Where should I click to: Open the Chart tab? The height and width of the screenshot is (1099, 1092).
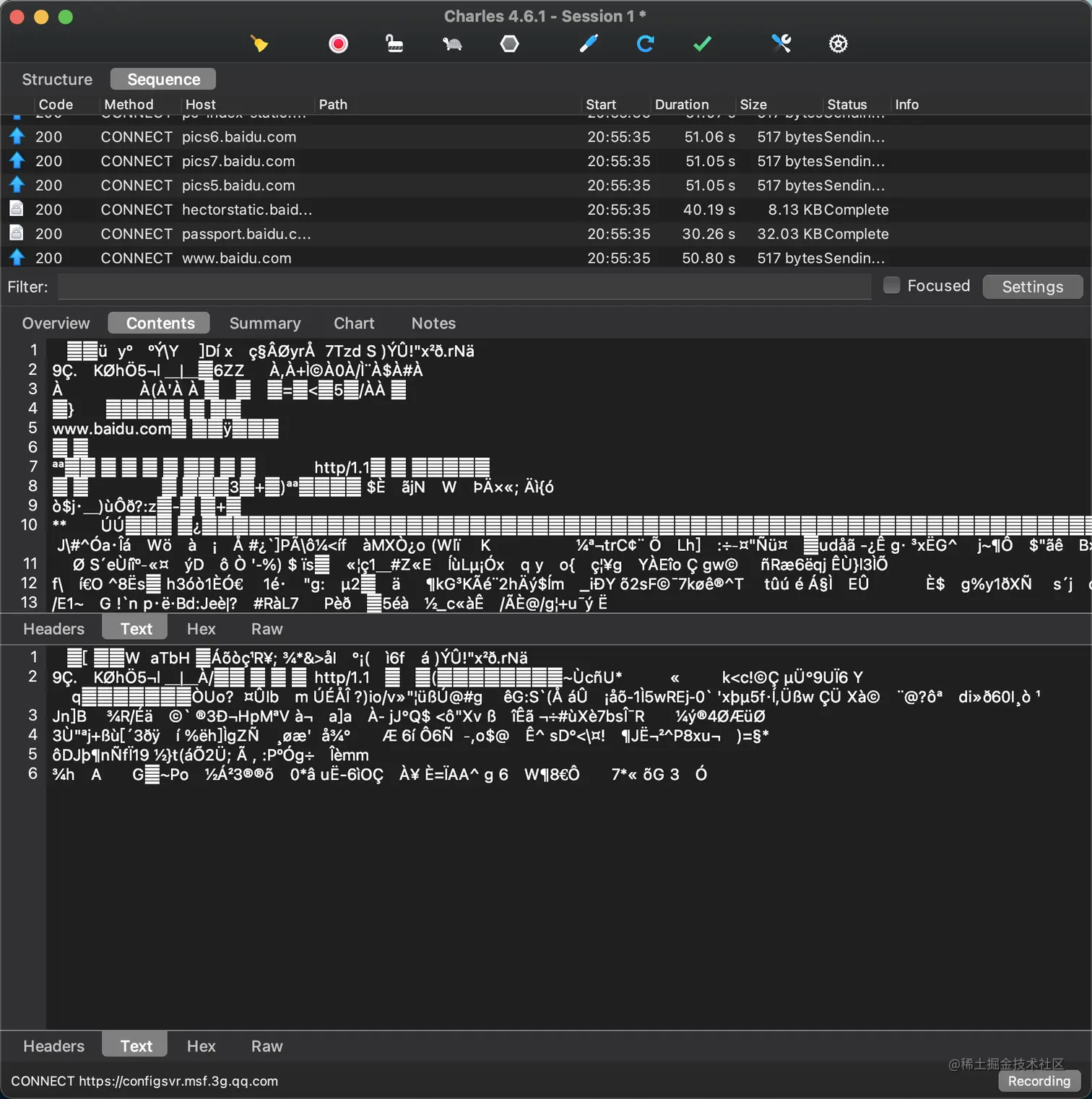tap(354, 323)
